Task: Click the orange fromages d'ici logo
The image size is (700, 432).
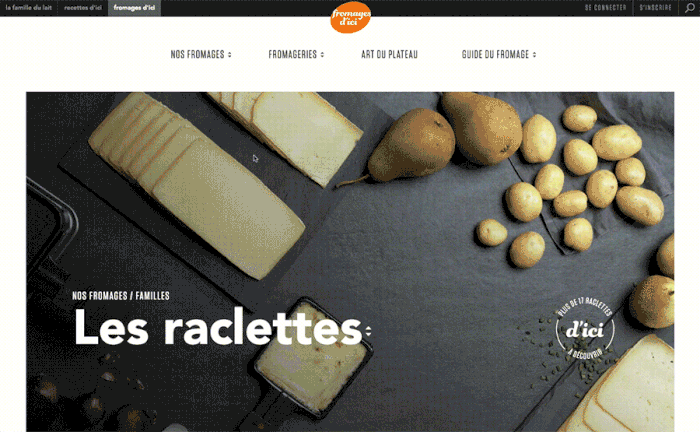Action: click(x=351, y=17)
